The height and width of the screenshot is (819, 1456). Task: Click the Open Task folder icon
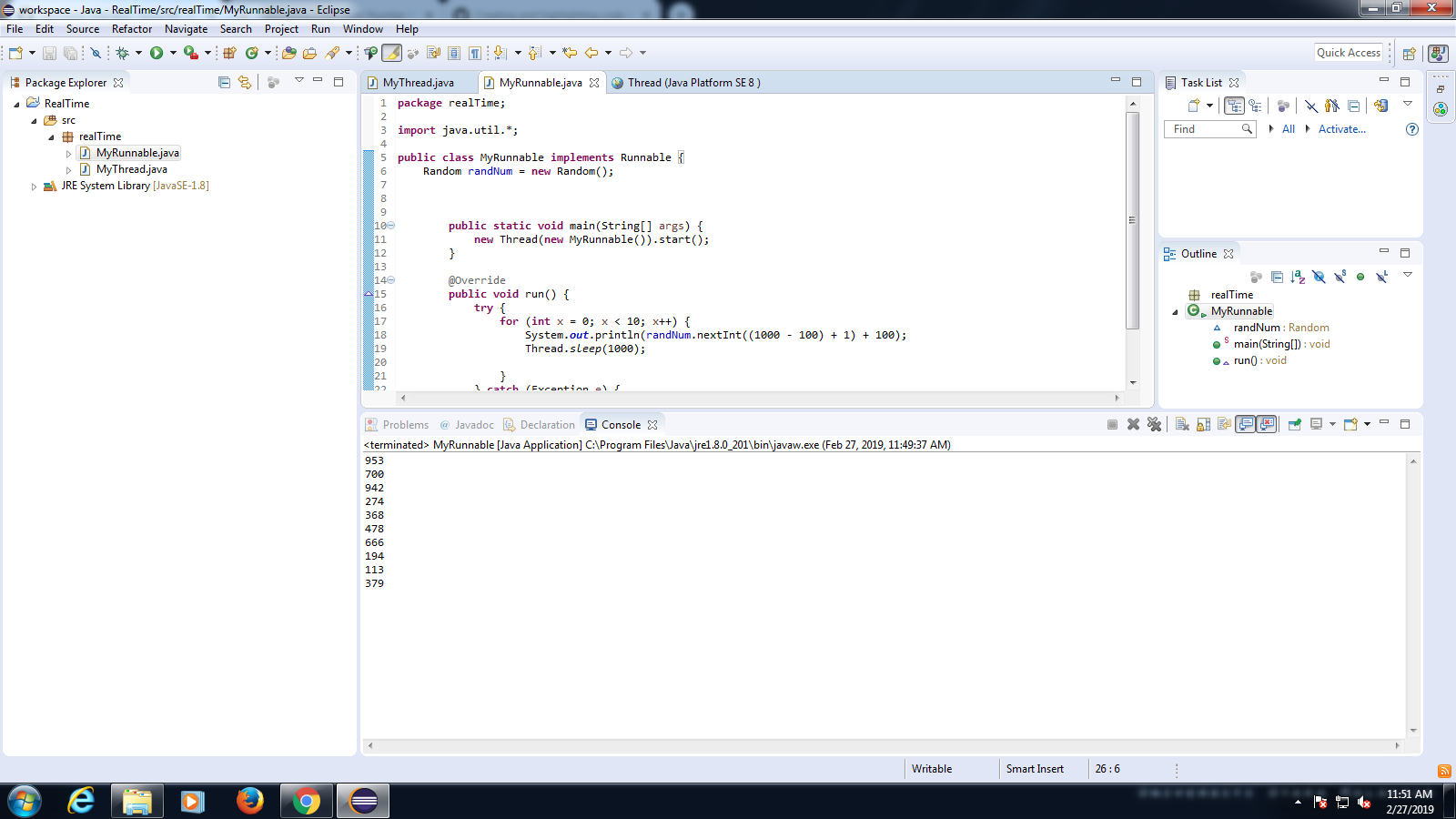[x=310, y=53]
